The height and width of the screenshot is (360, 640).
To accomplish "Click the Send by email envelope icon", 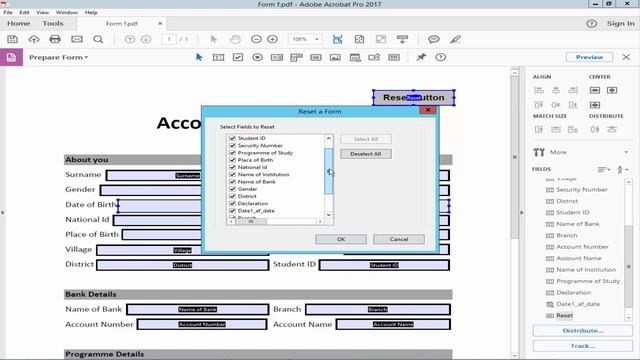I will coord(77,39).
